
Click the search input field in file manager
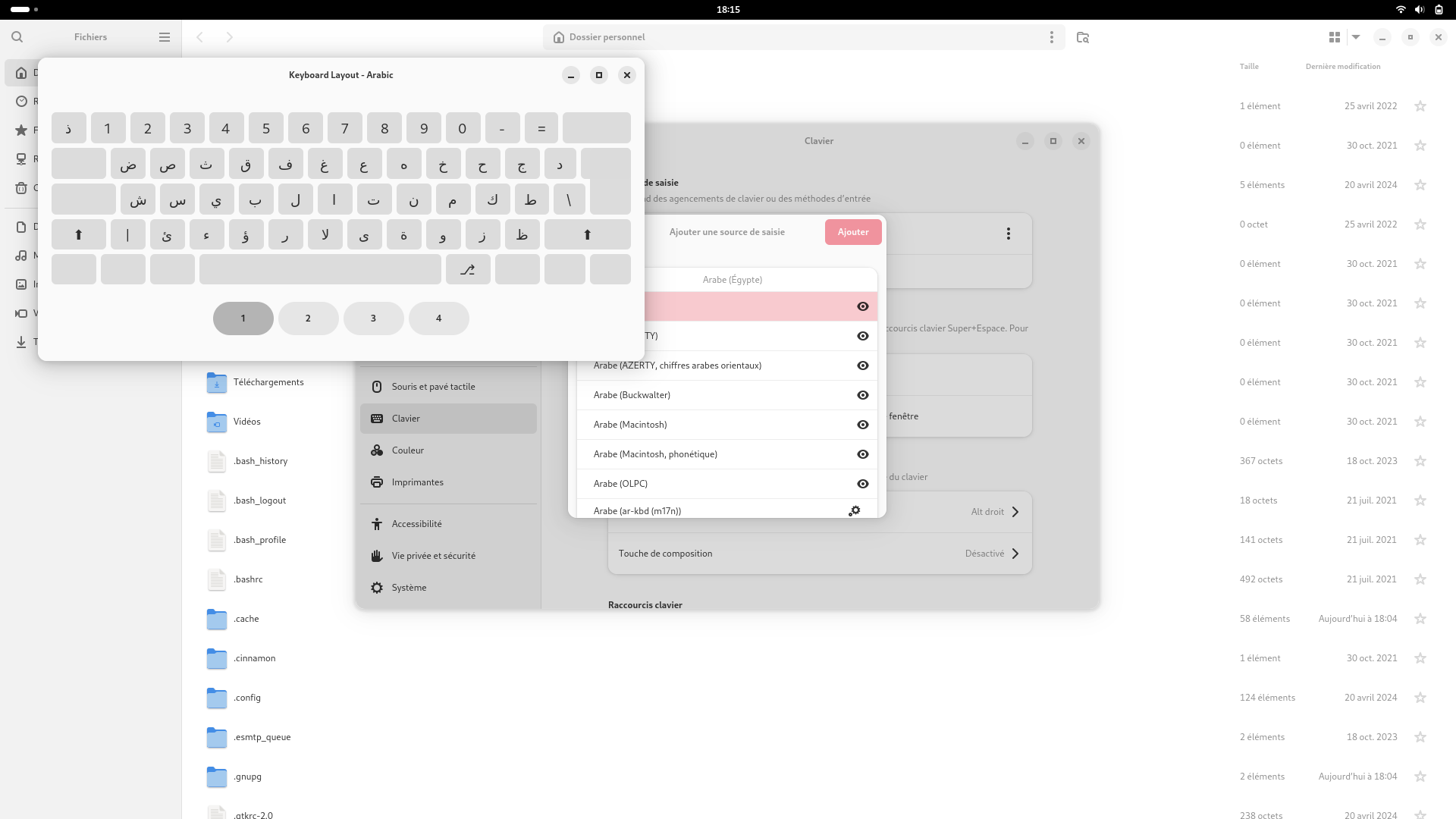click(x=17, y=36)
